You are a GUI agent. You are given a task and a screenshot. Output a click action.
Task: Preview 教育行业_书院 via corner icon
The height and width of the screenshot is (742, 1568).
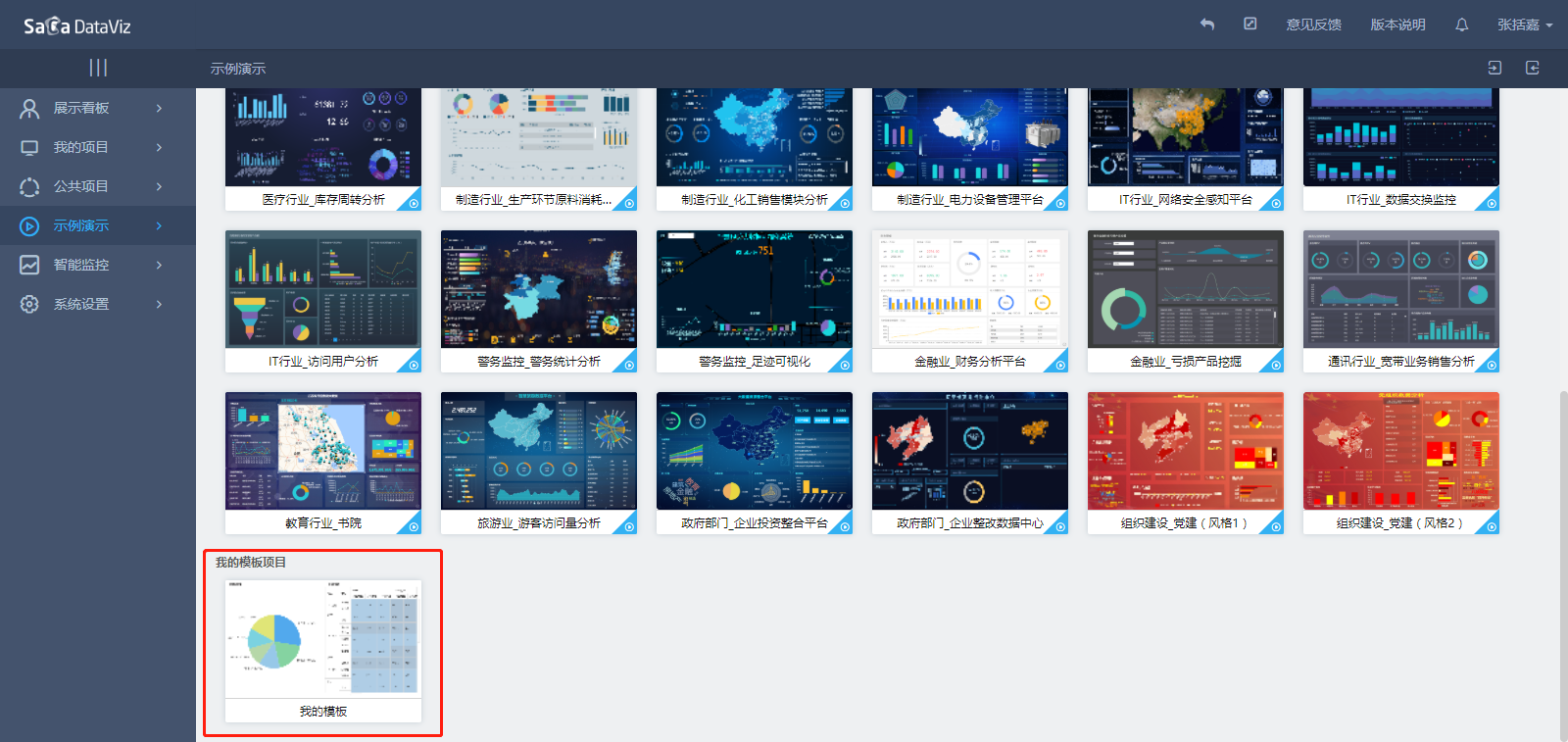[x=414, y=526]
